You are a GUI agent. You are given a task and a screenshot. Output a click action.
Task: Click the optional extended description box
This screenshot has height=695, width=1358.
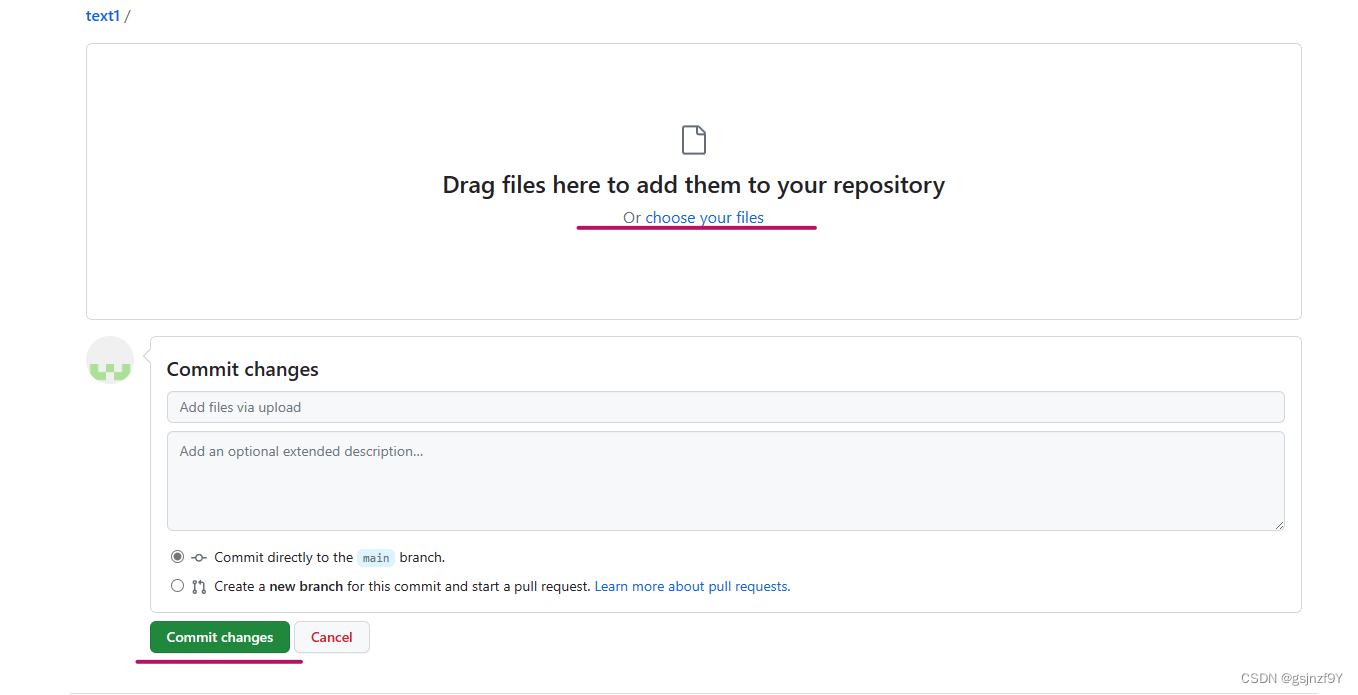(725, 480)
